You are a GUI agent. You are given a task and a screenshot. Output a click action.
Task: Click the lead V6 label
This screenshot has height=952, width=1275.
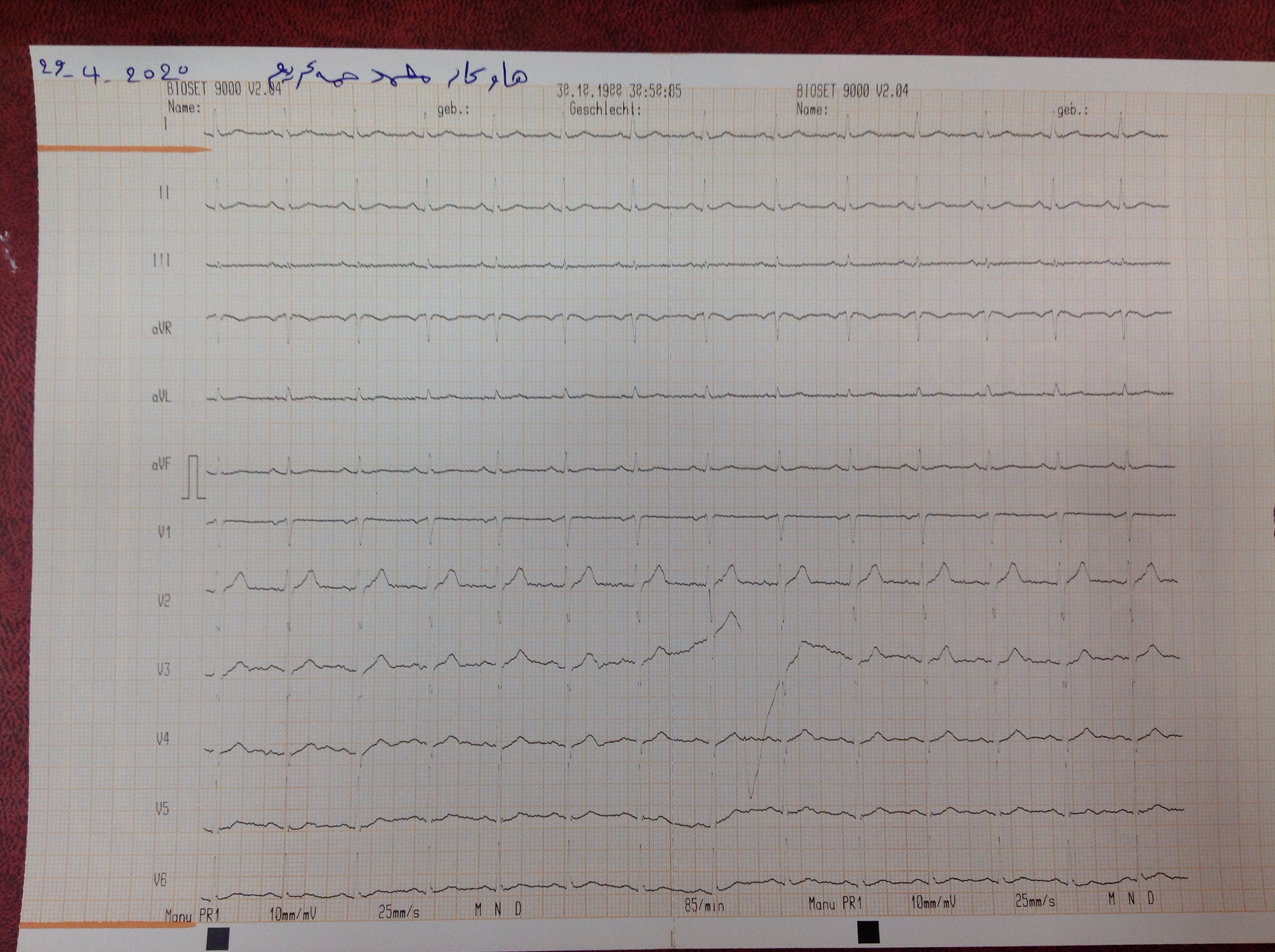tap(160, 880)
